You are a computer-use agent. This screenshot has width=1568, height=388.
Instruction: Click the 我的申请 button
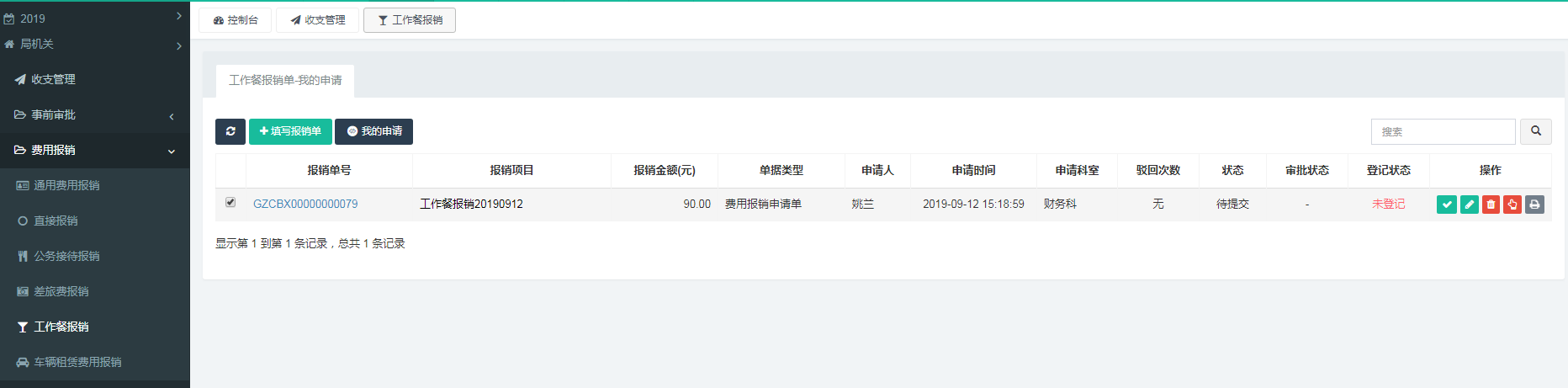click(x=374, y=131)
